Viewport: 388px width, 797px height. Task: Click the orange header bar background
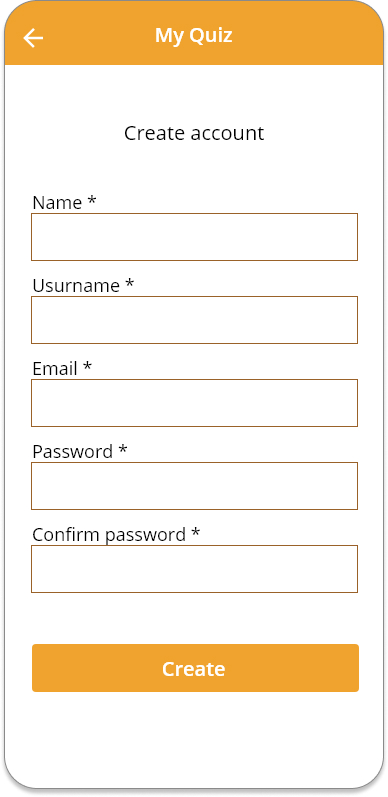305,36
